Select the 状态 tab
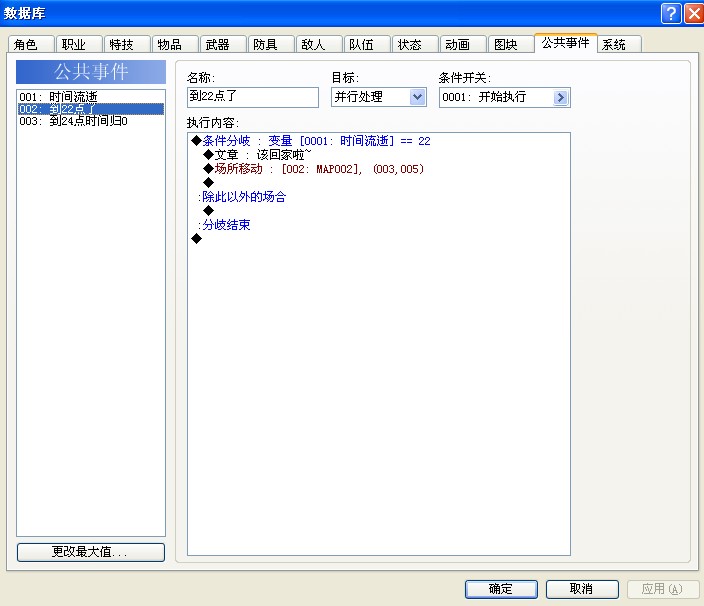Viewport: 704px width, 606px height. coord(415,44)
